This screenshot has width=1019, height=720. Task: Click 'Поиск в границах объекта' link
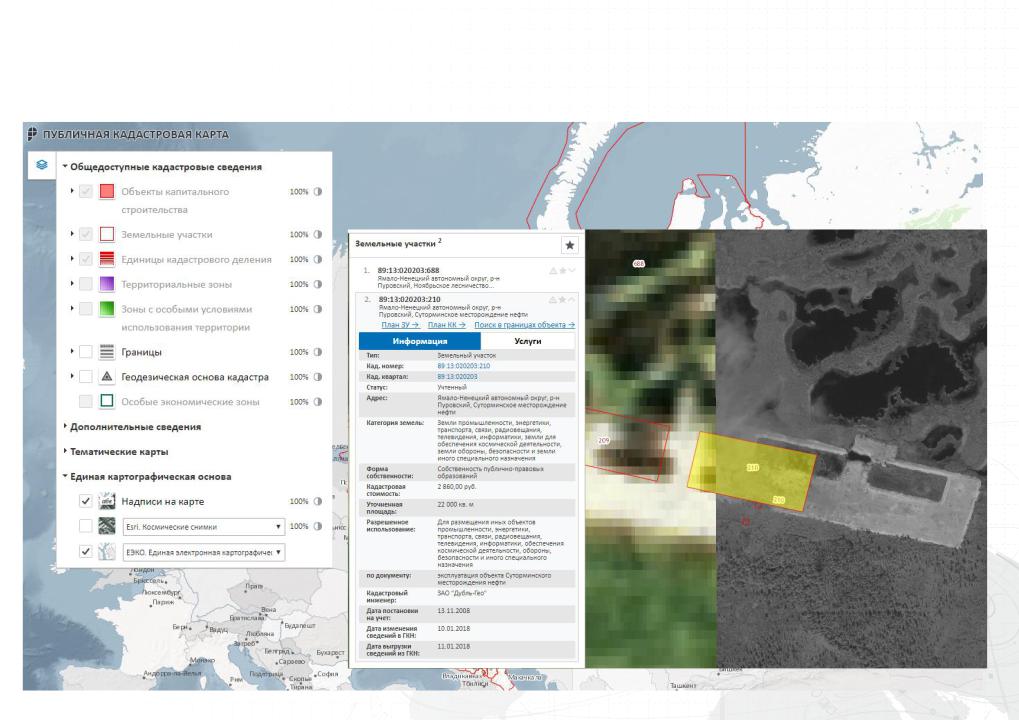point(524,325)
